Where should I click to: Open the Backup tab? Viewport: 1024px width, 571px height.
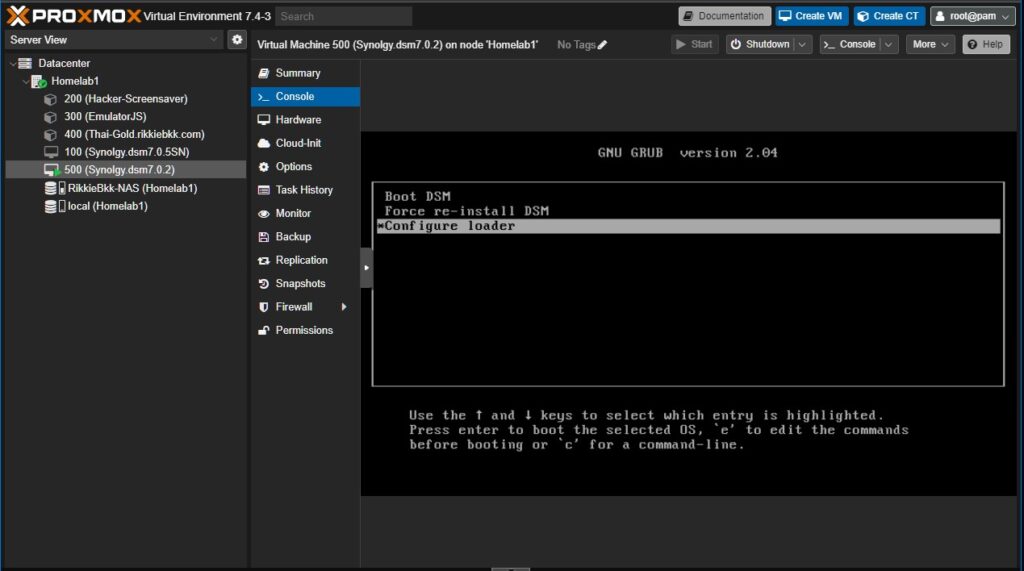pyautogui.click(x=305, y=237)
